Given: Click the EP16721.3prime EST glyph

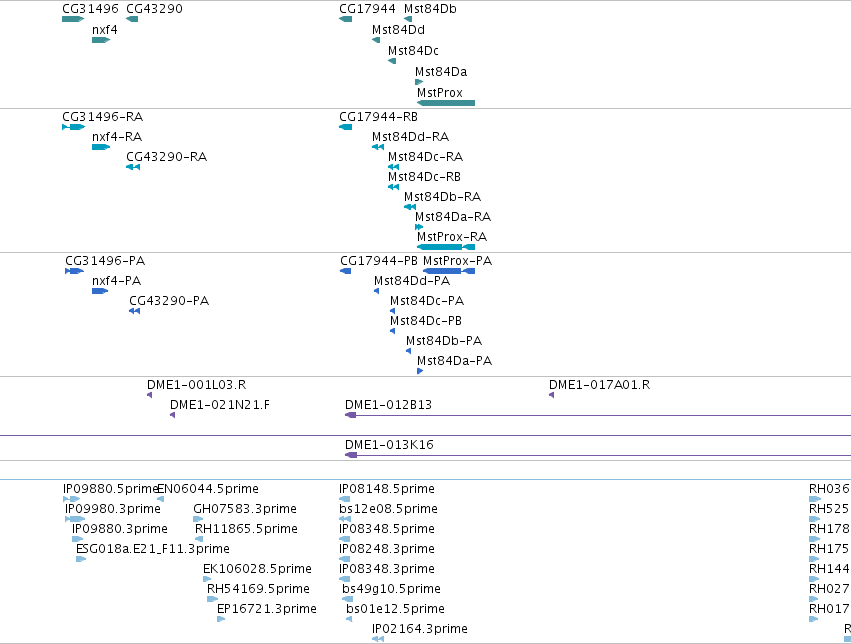Looking at the screenshot, I should coord(221,620).
